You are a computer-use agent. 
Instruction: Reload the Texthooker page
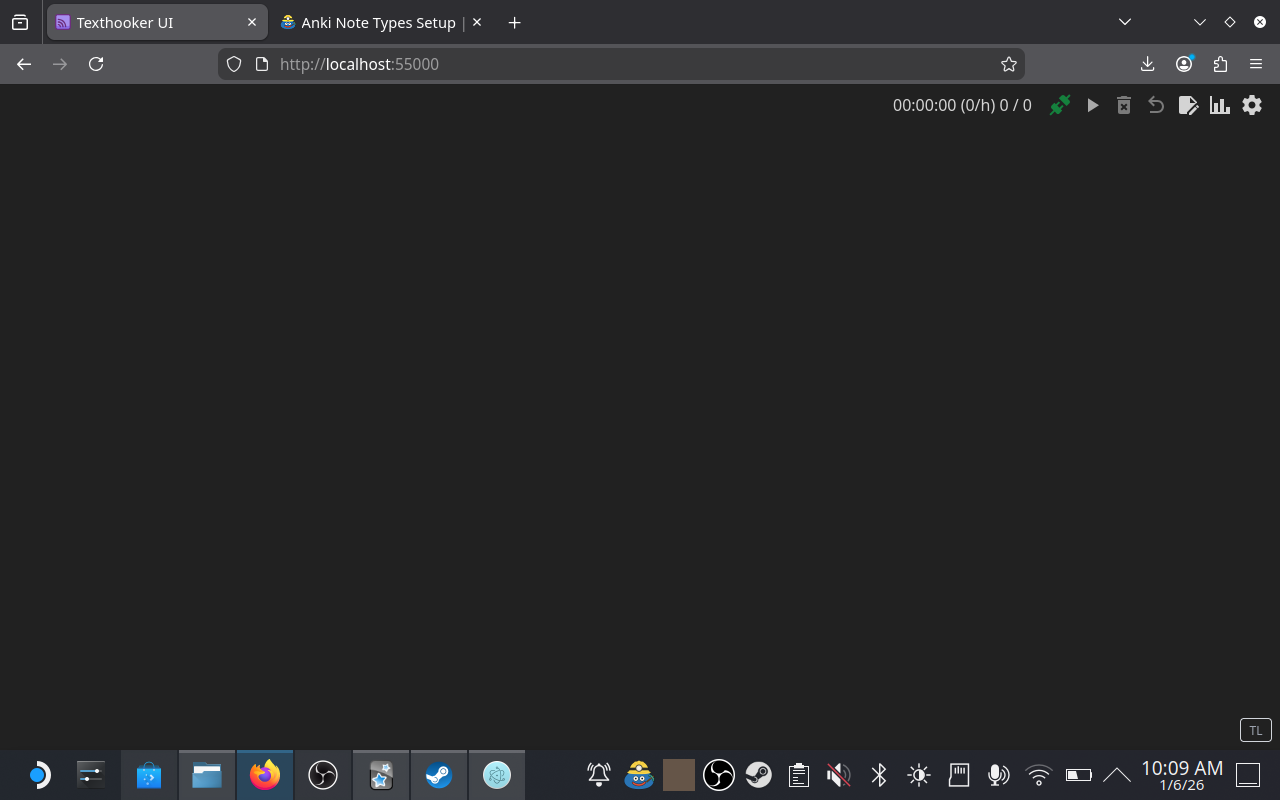96,64
